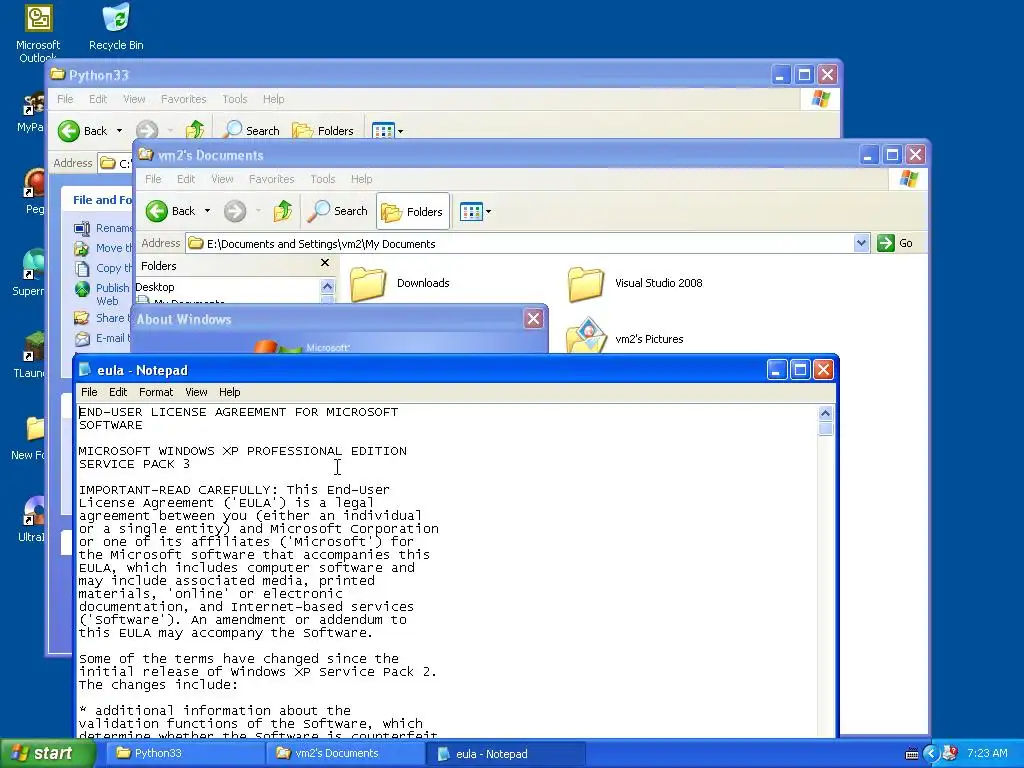Click Folders pane scroll up arrow

coord(327,286)
